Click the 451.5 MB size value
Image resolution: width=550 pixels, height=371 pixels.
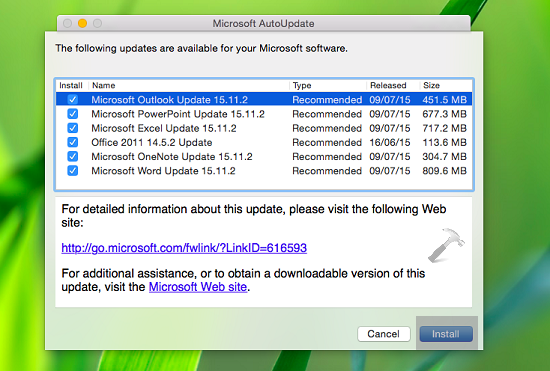(x=444, y=100)
